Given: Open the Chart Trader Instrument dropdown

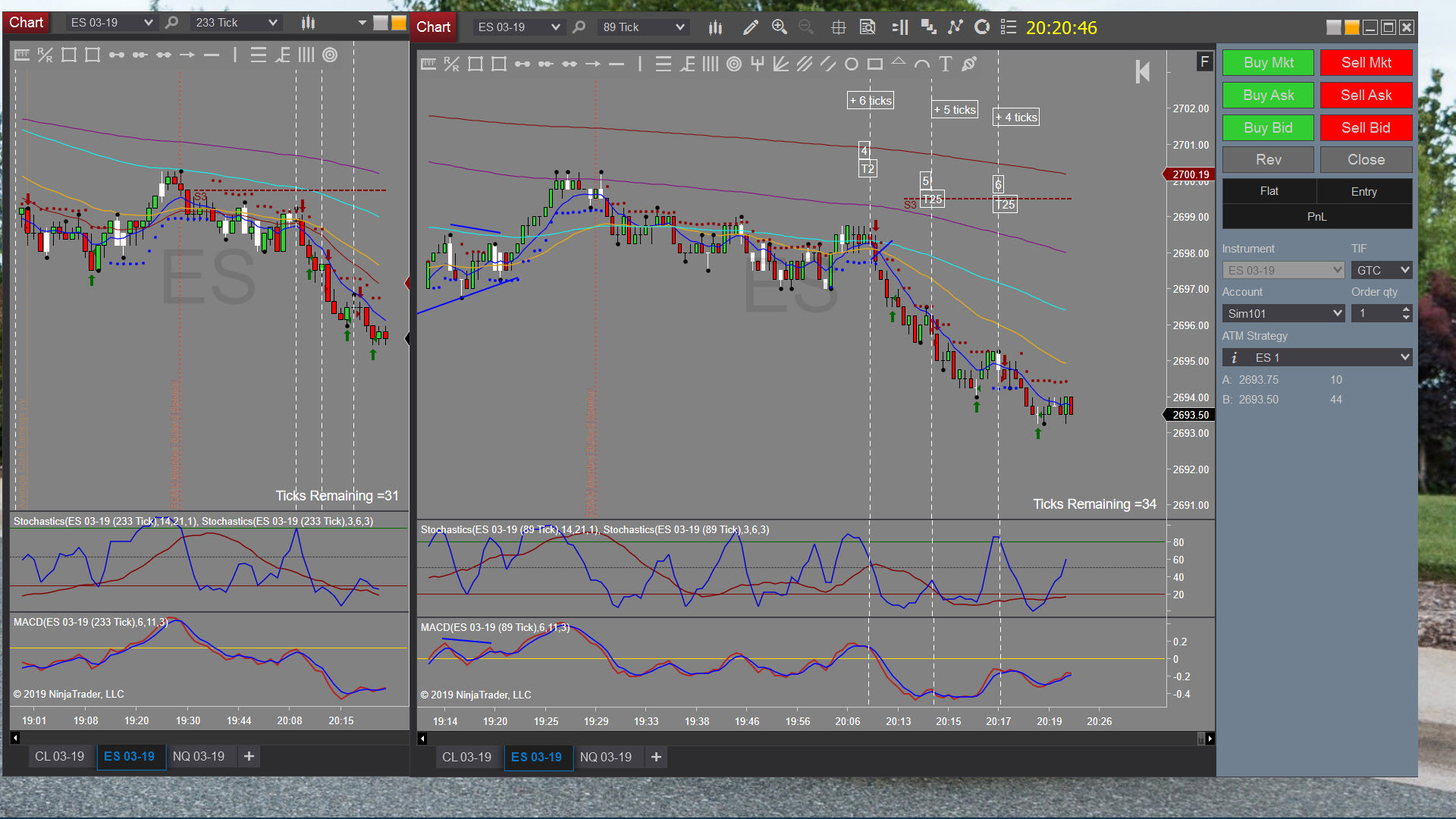Looking at the screenshot, I should 1283,271.
